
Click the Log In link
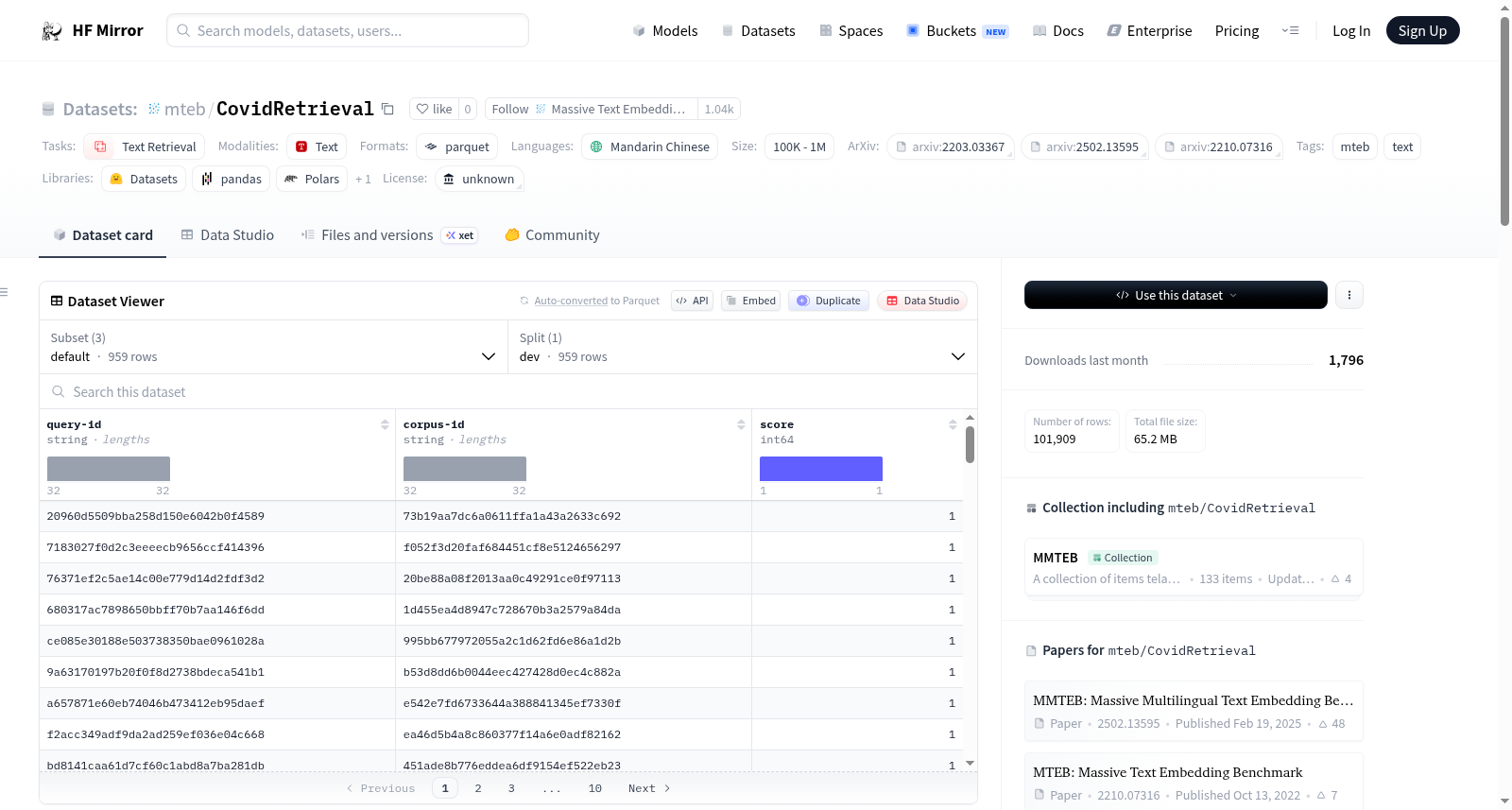[x=1351, y=31]
